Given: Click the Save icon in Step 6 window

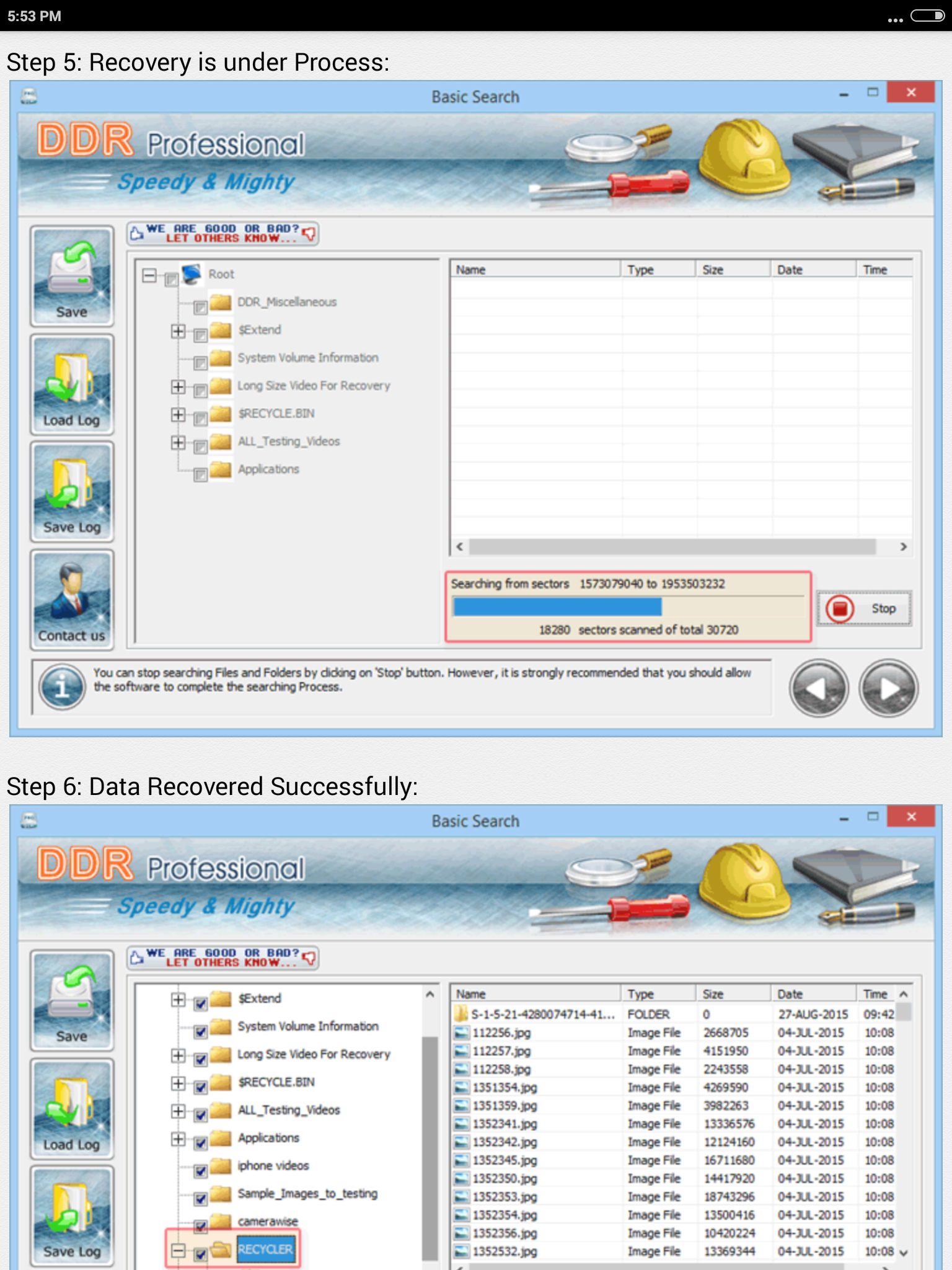Looking at the screenshot, I should (x=72, y=1000).
